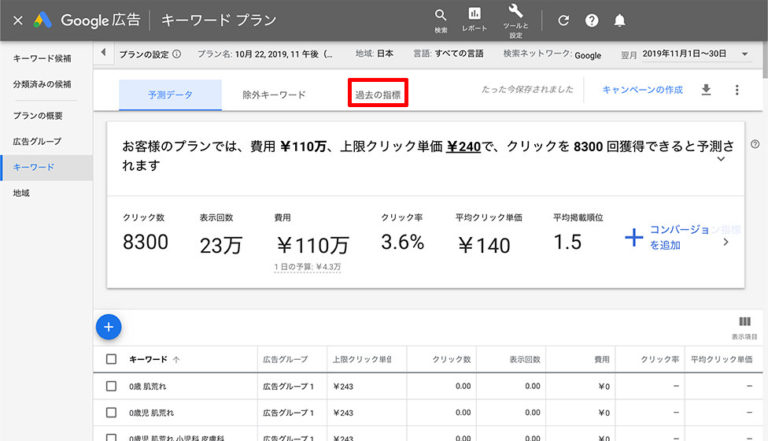Screen dimensions: 768x441
Task: Open the notifications bell icon
Action: 620,21
